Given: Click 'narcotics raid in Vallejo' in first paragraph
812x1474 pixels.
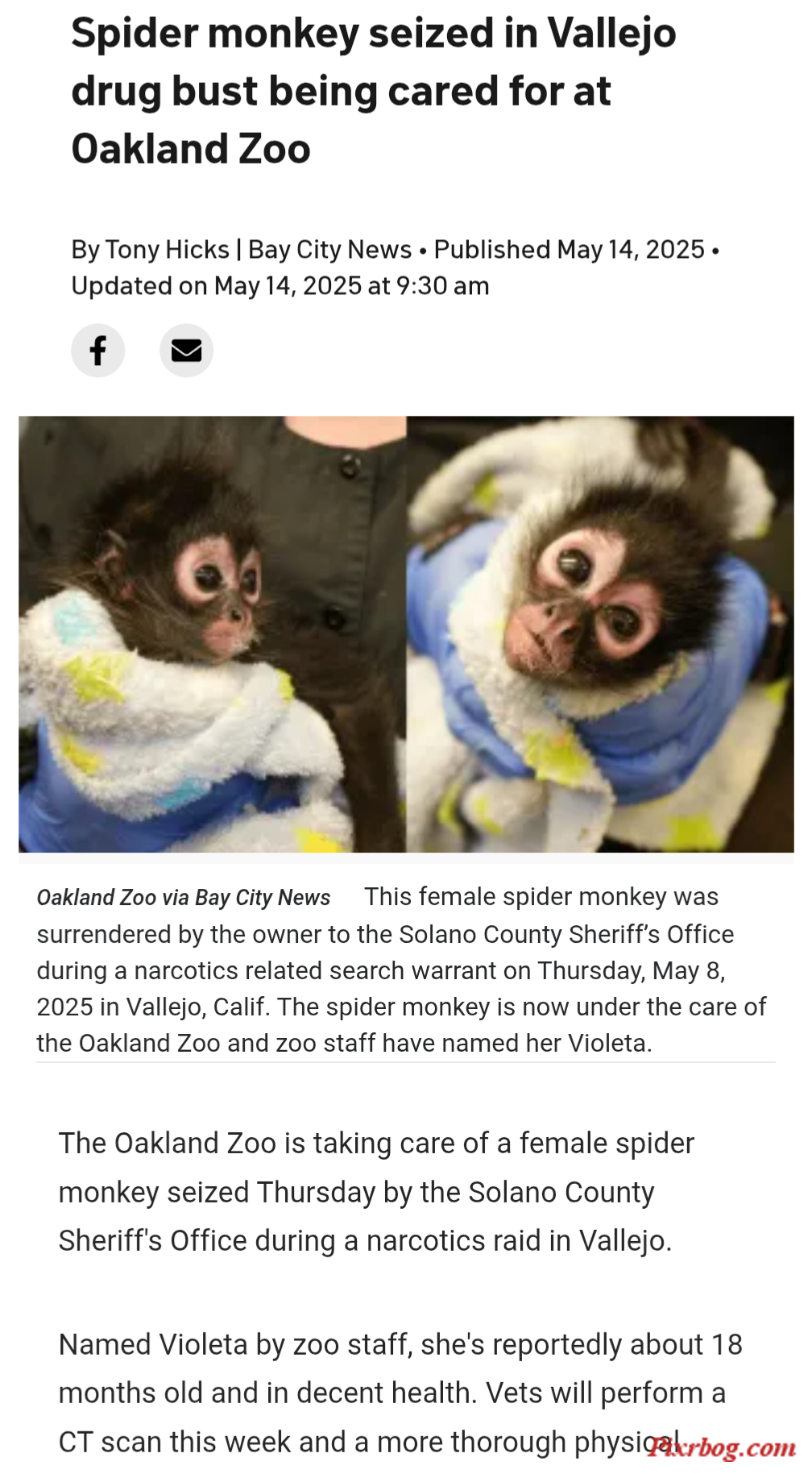Looking at the screenshot, I should (x=519, y=1241).
